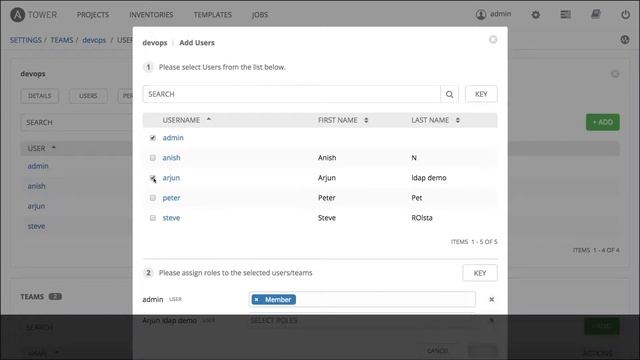Remove the Member role tag x
This screenshot has height=360, width=640.
[x=256, y=300]
